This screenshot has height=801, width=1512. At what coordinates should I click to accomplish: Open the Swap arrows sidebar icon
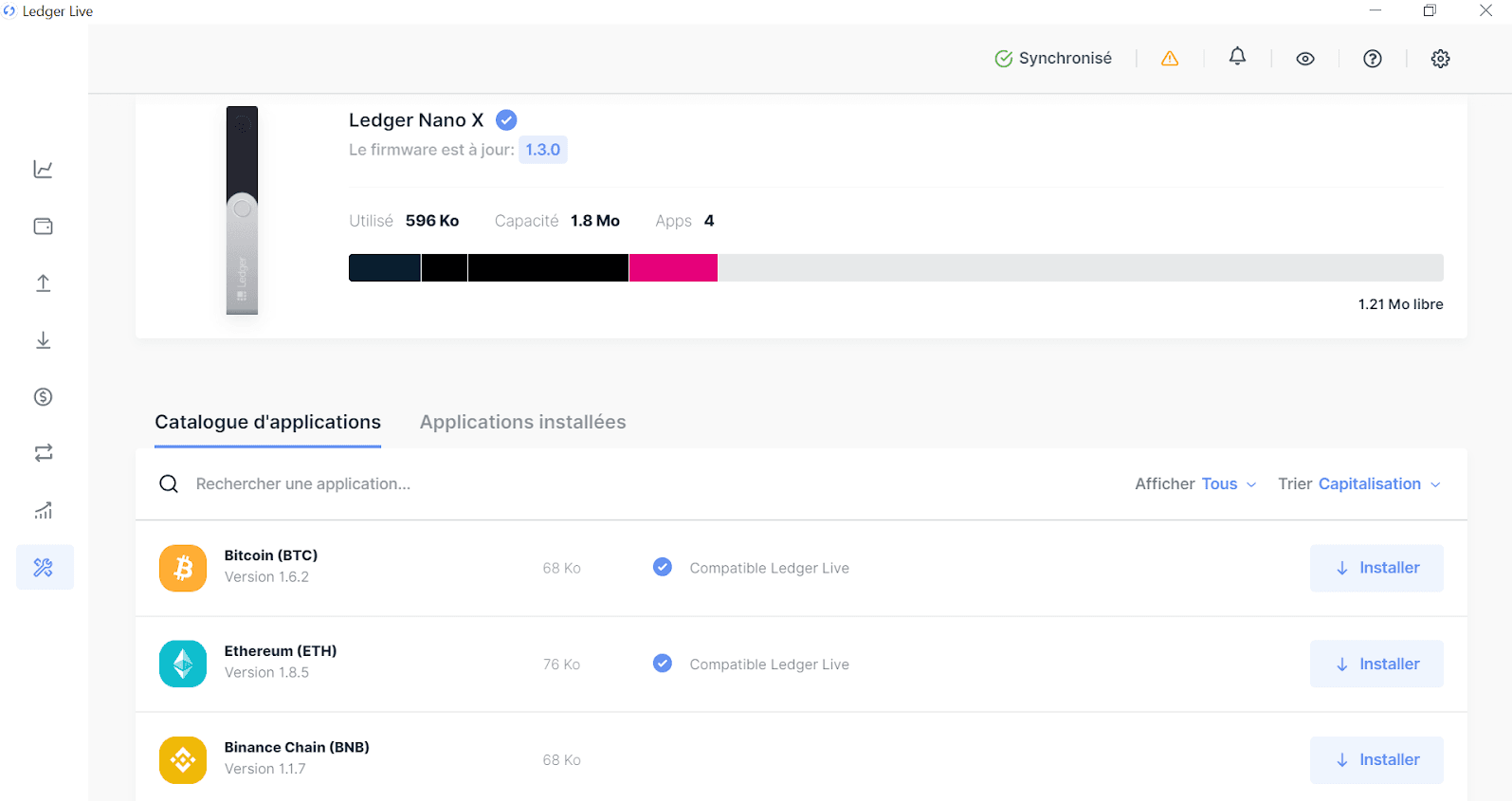pos(44,453)
